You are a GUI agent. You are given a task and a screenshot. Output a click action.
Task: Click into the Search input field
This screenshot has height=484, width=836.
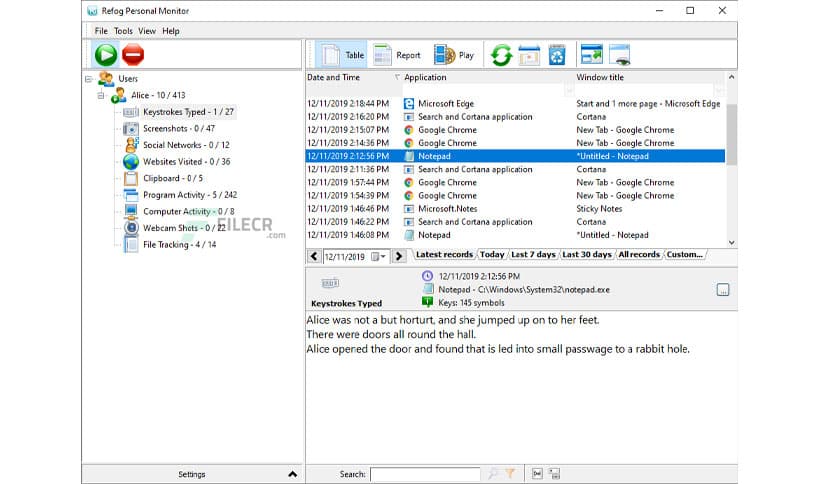(425, 474)
